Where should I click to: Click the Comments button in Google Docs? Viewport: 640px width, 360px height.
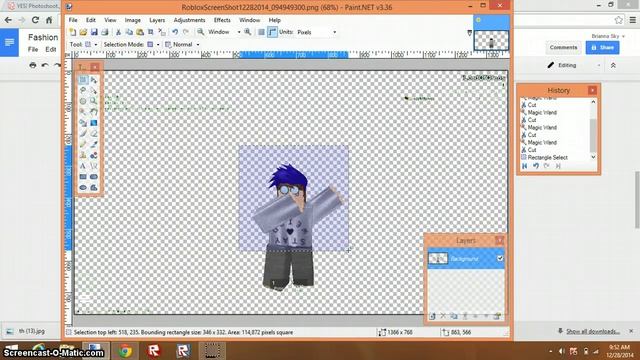(563, 47)
